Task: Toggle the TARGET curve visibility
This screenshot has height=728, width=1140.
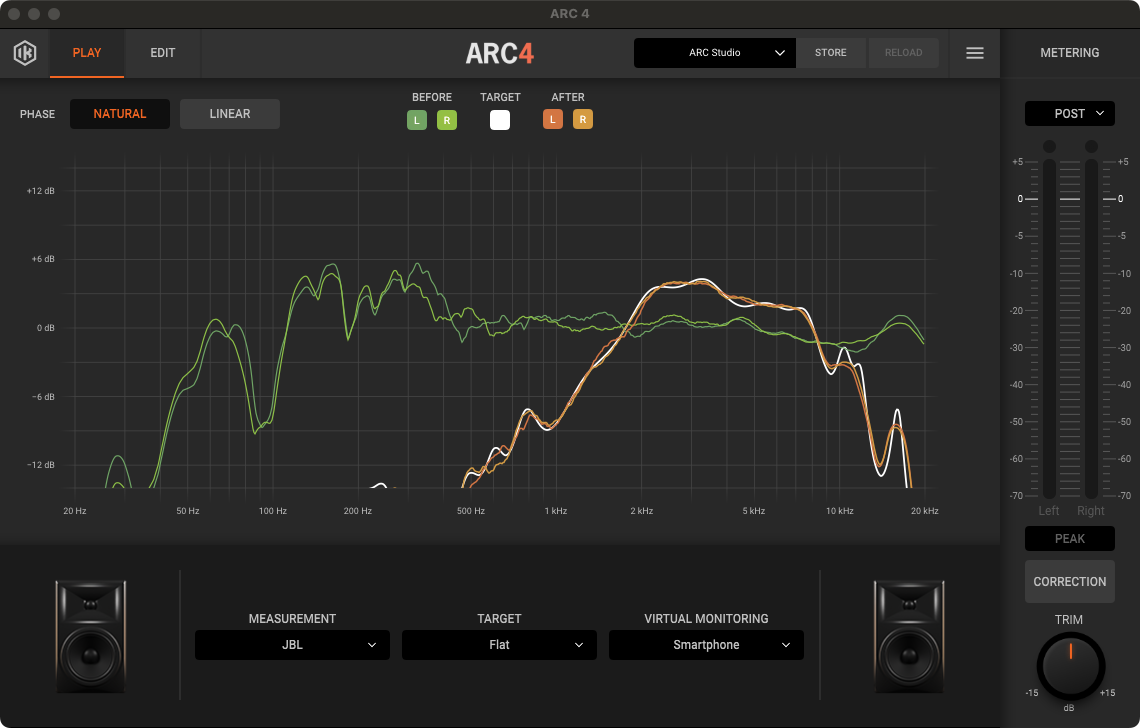Action: click(x=500, y=120)
